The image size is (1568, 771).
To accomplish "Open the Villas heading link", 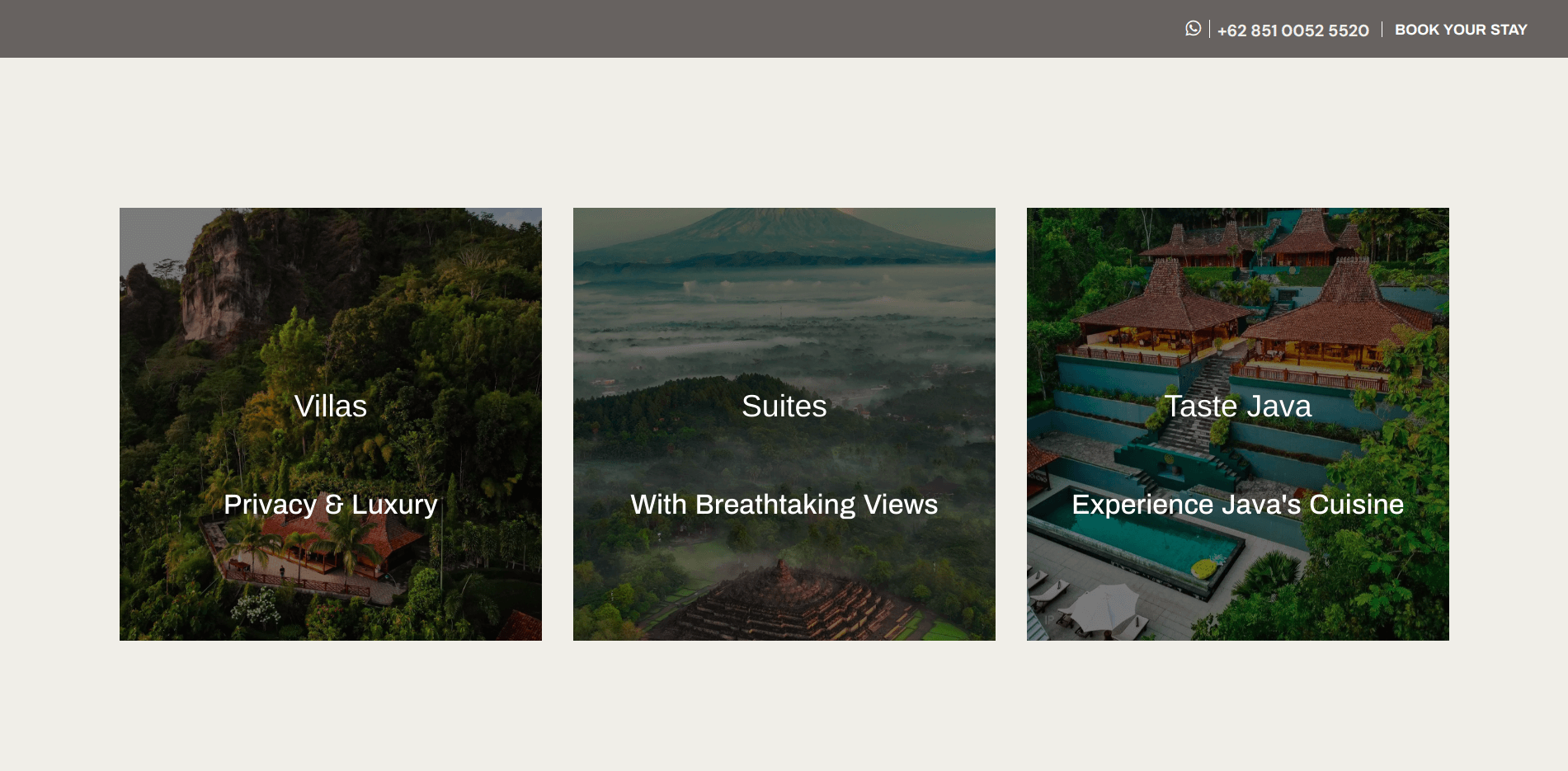I will point(330,406).
